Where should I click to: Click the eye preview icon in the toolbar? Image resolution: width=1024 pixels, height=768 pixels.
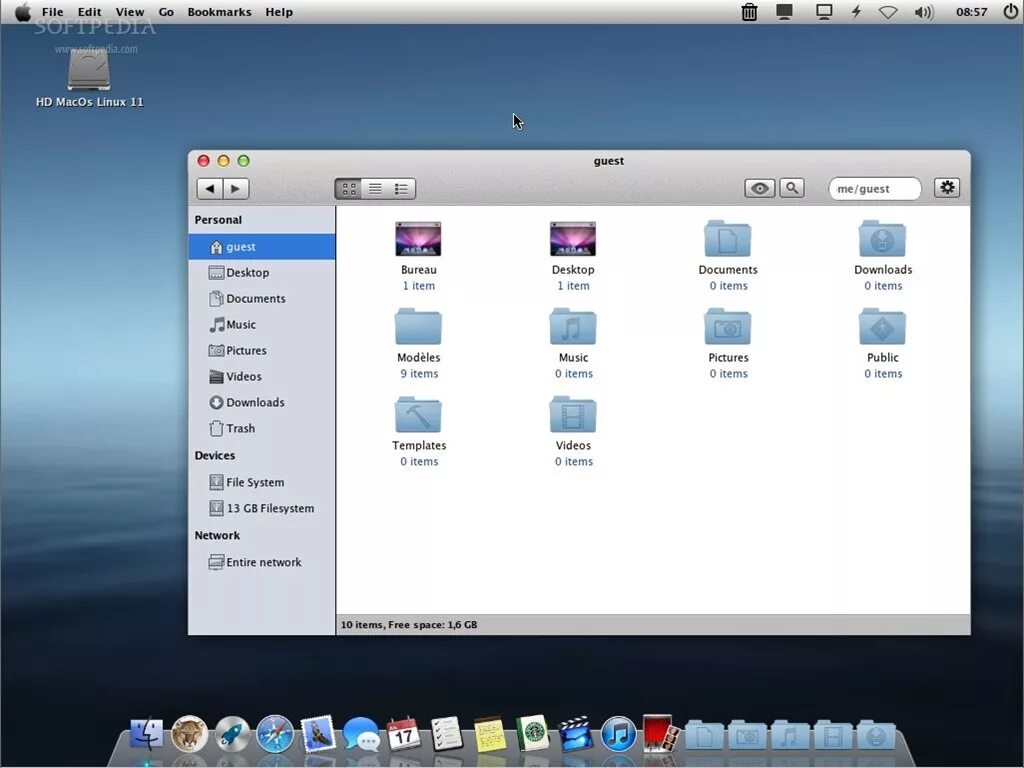click(759, 188)
